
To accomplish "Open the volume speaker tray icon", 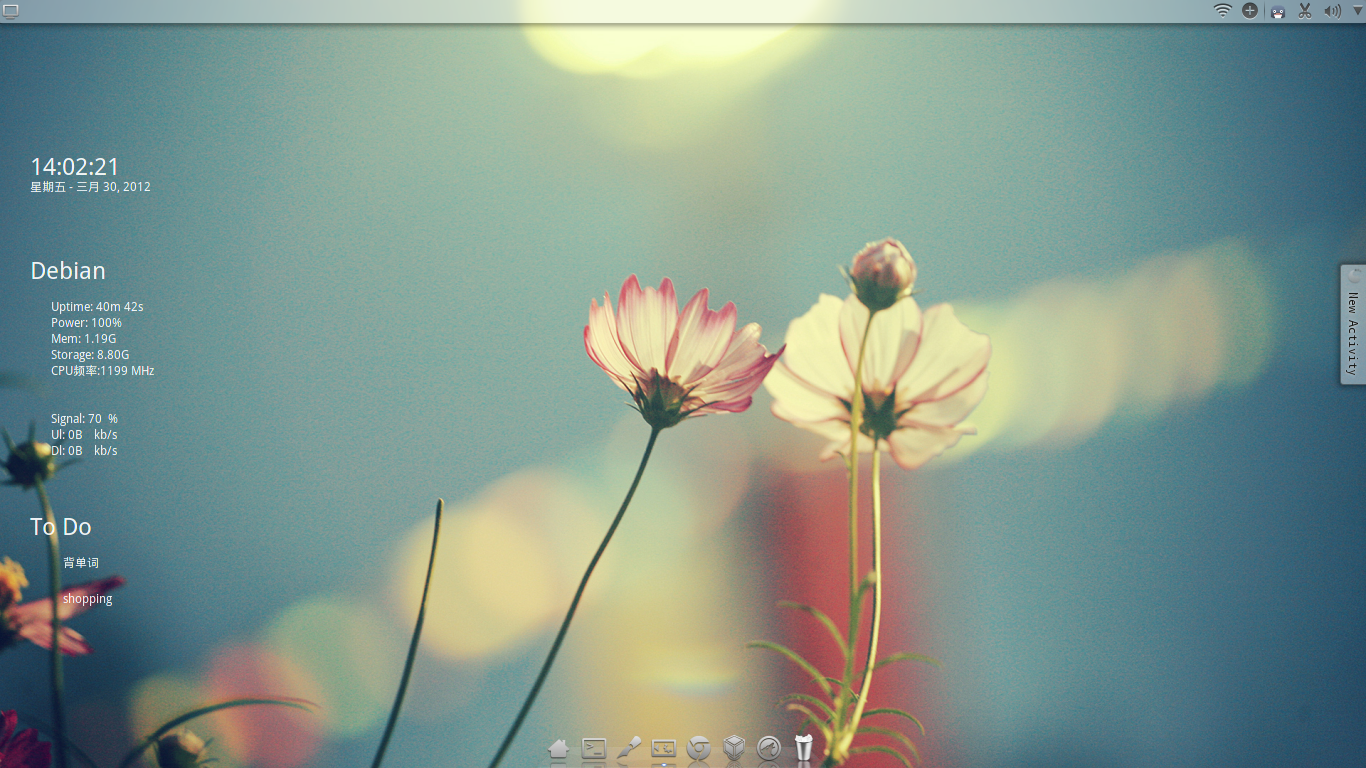I will click(x=1332, y=11).
